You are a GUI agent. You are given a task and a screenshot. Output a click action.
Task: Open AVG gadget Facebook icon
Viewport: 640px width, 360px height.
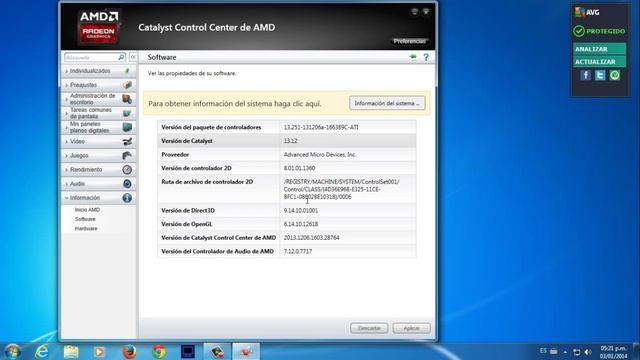[x=585, y=75]
